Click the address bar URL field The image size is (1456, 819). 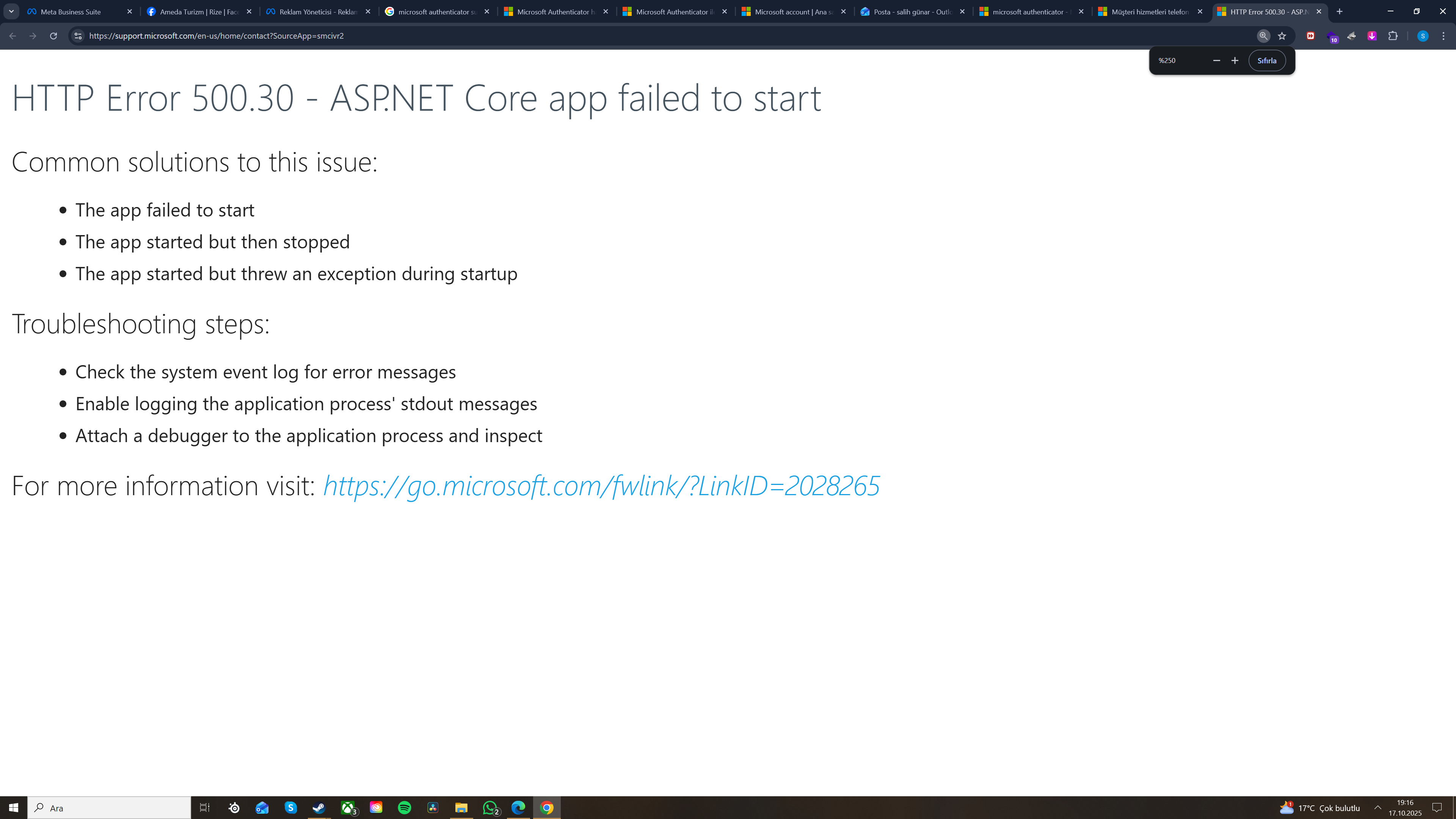(667, 36)
